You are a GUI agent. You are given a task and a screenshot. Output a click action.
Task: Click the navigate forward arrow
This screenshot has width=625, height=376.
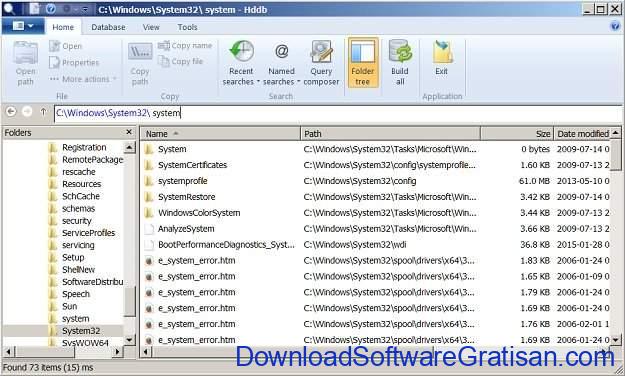(x=27, y=112)
